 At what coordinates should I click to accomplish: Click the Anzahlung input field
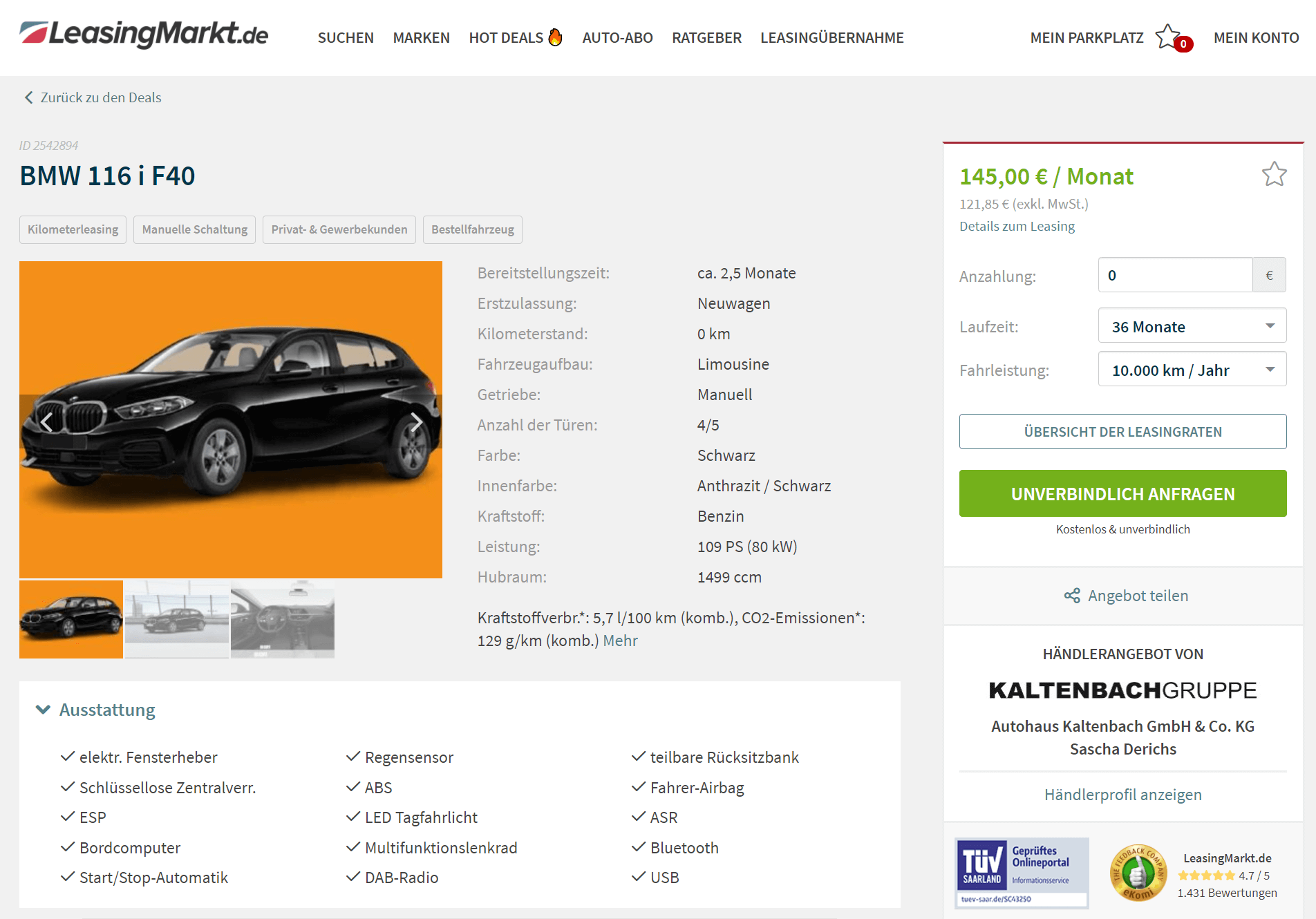(1175, 275)
